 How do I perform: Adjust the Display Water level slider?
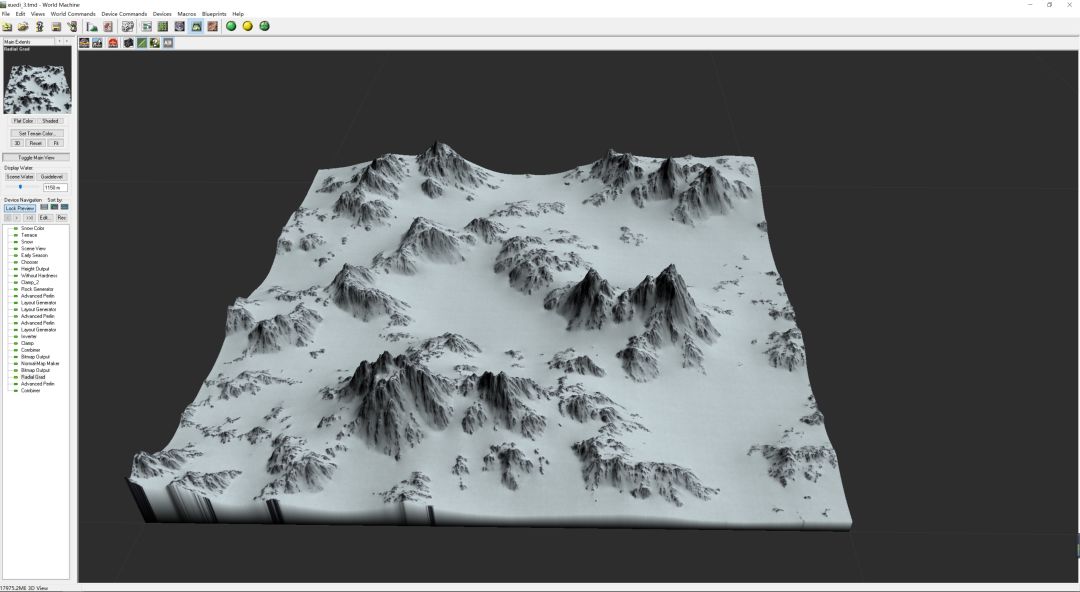tap(21, 187)
